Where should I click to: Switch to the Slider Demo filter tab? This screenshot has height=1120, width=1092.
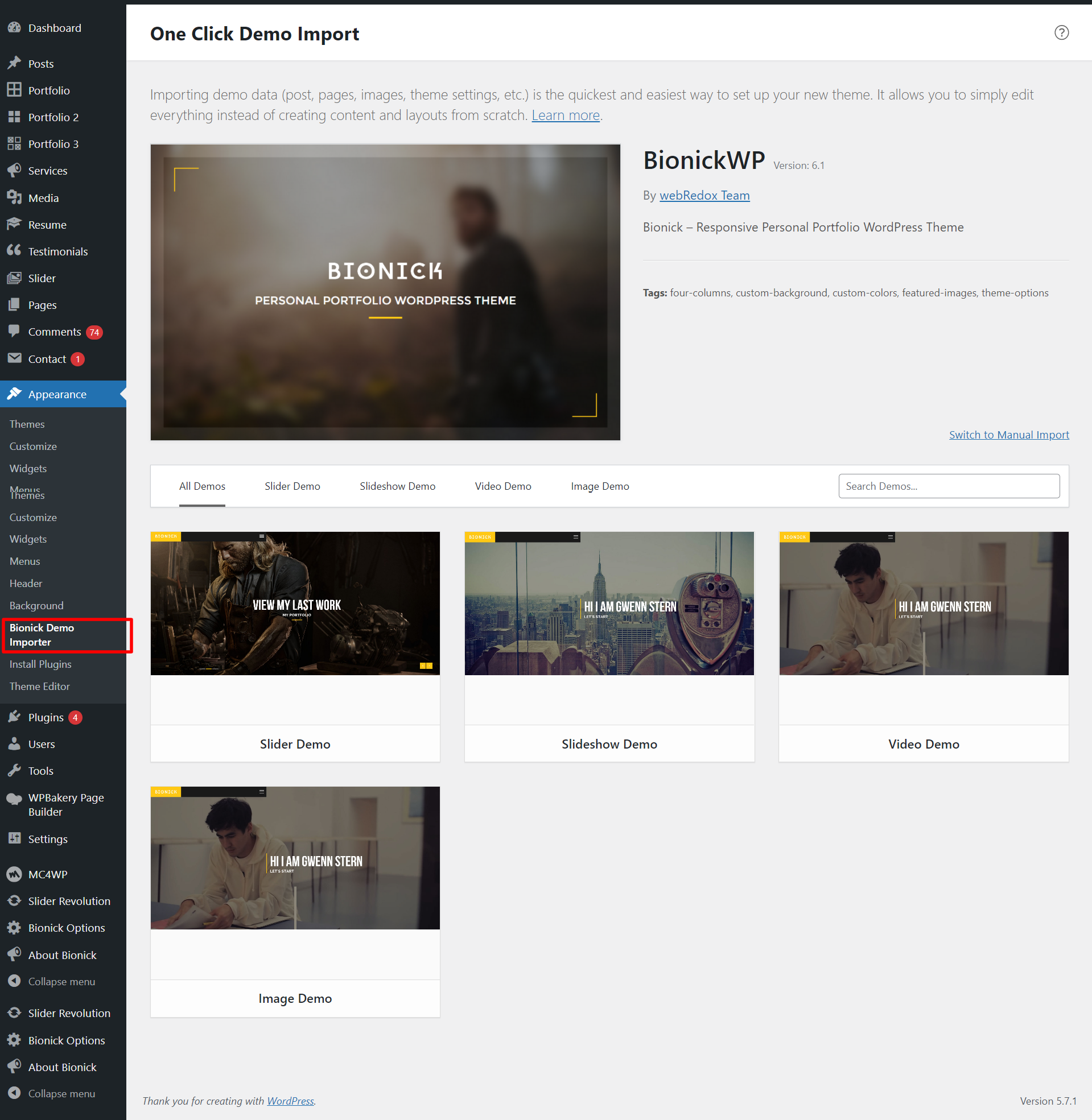point(292,486)
